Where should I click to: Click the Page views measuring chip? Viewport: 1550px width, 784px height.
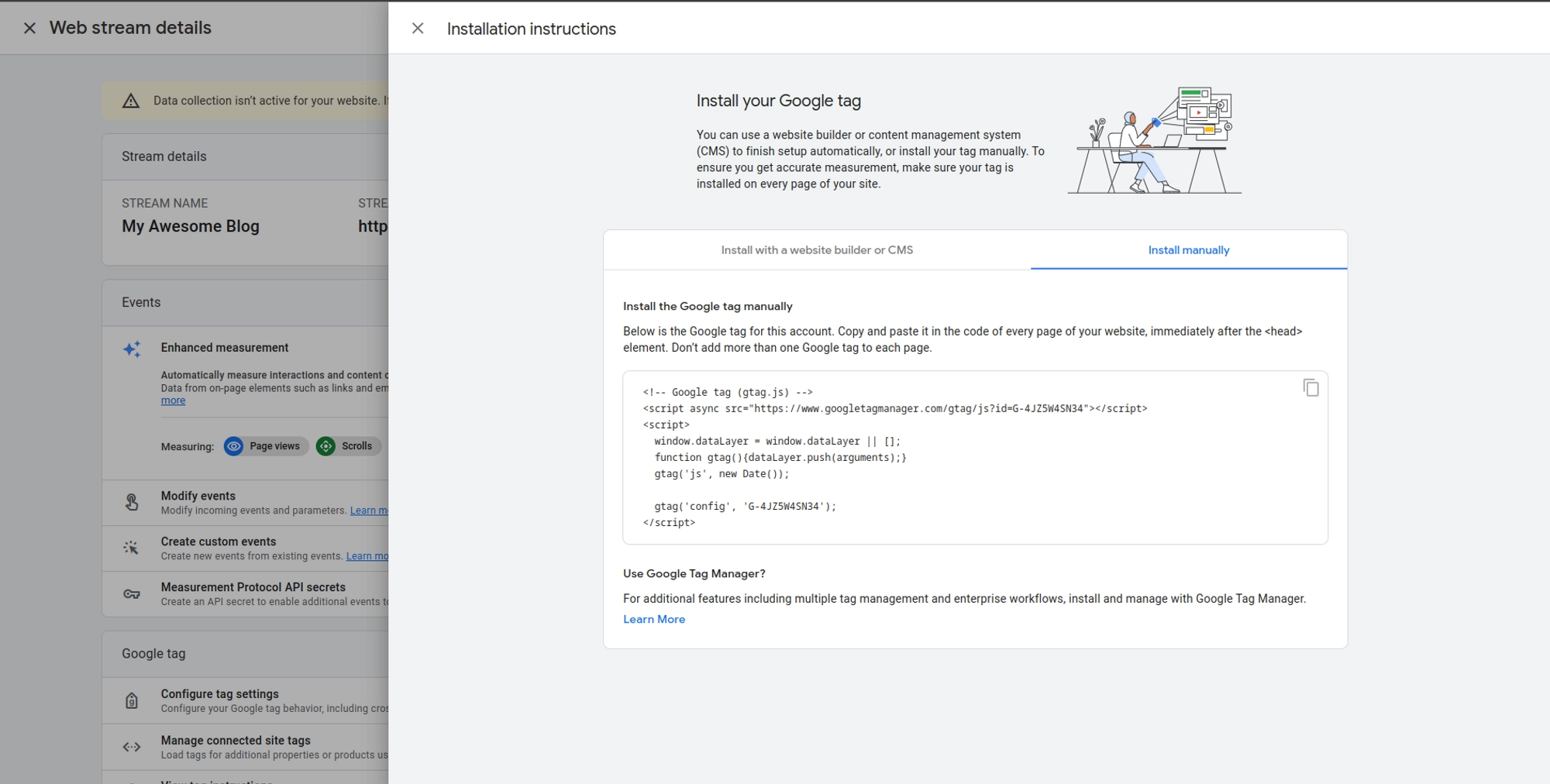(x=266, y=446)
